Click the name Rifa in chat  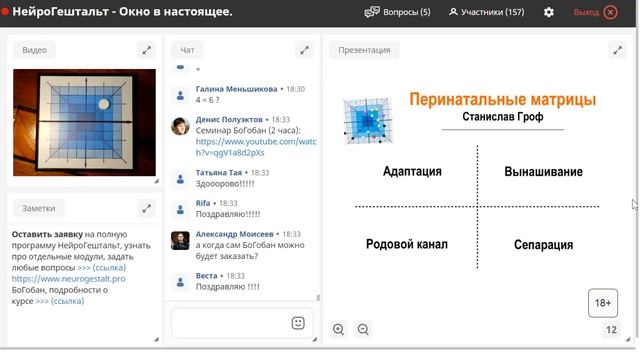tap(203, 203)
